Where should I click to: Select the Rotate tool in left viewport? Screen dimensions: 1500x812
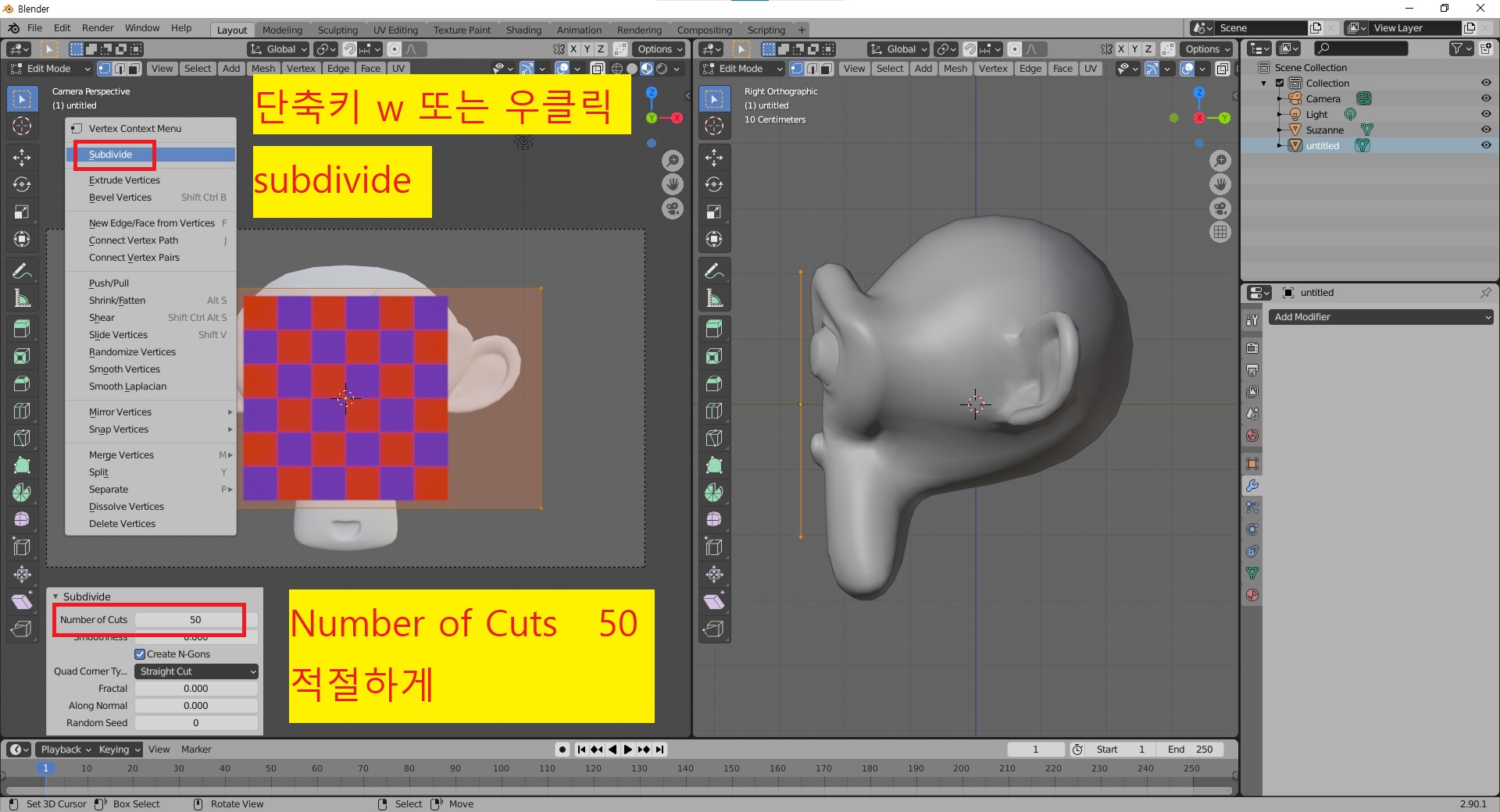22,184
